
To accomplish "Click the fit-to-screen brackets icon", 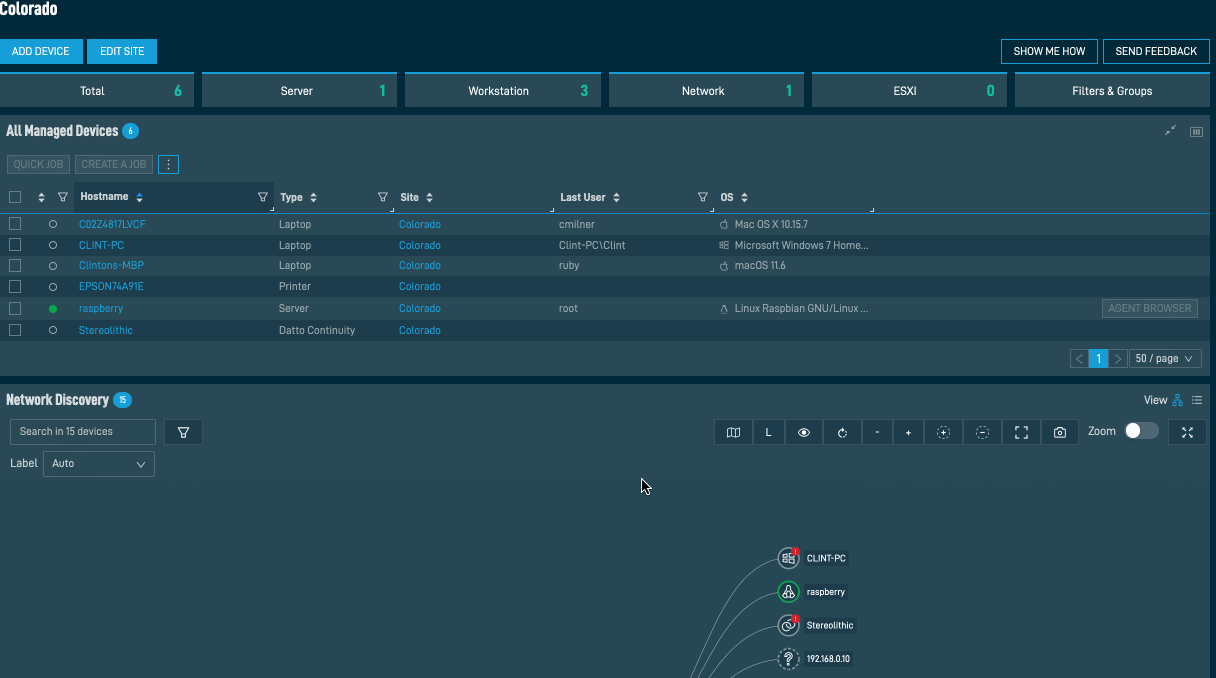I will (x=1021, y=432).
